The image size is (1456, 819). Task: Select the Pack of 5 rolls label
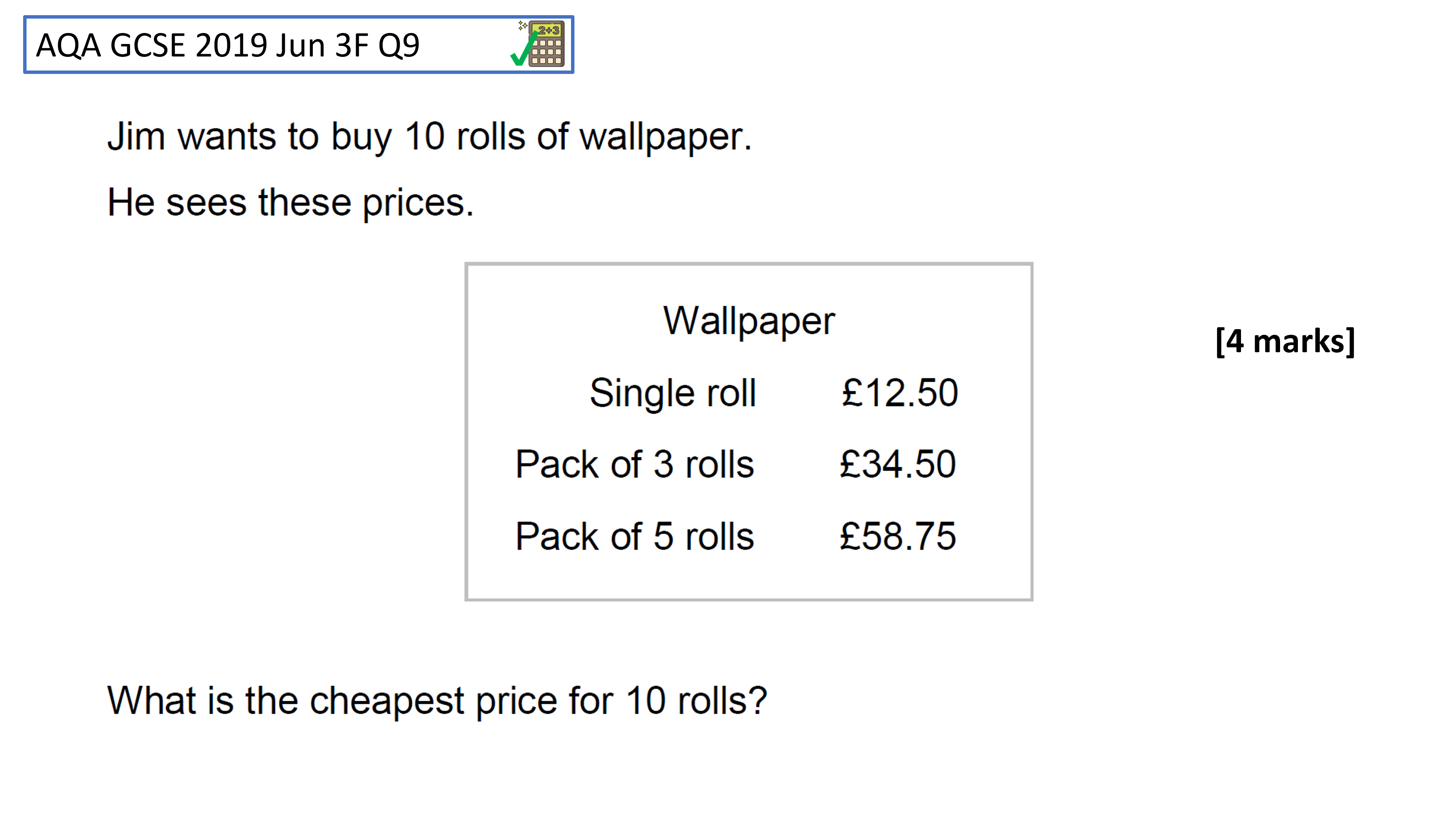tap(634, 536)
